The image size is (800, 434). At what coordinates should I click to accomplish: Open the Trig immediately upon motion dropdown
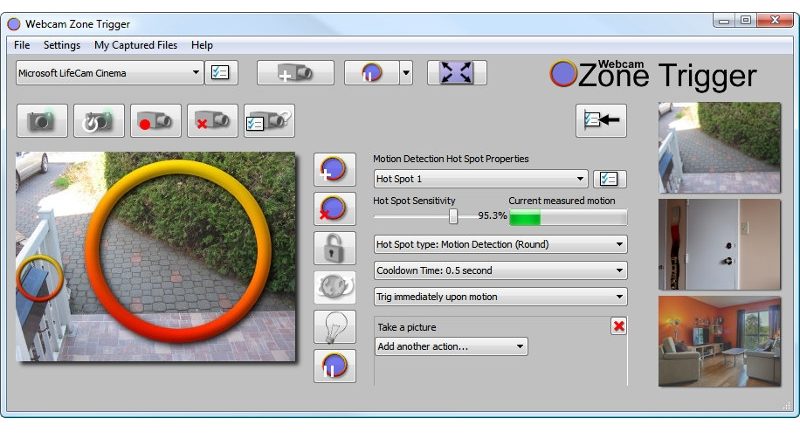point(501,296)
